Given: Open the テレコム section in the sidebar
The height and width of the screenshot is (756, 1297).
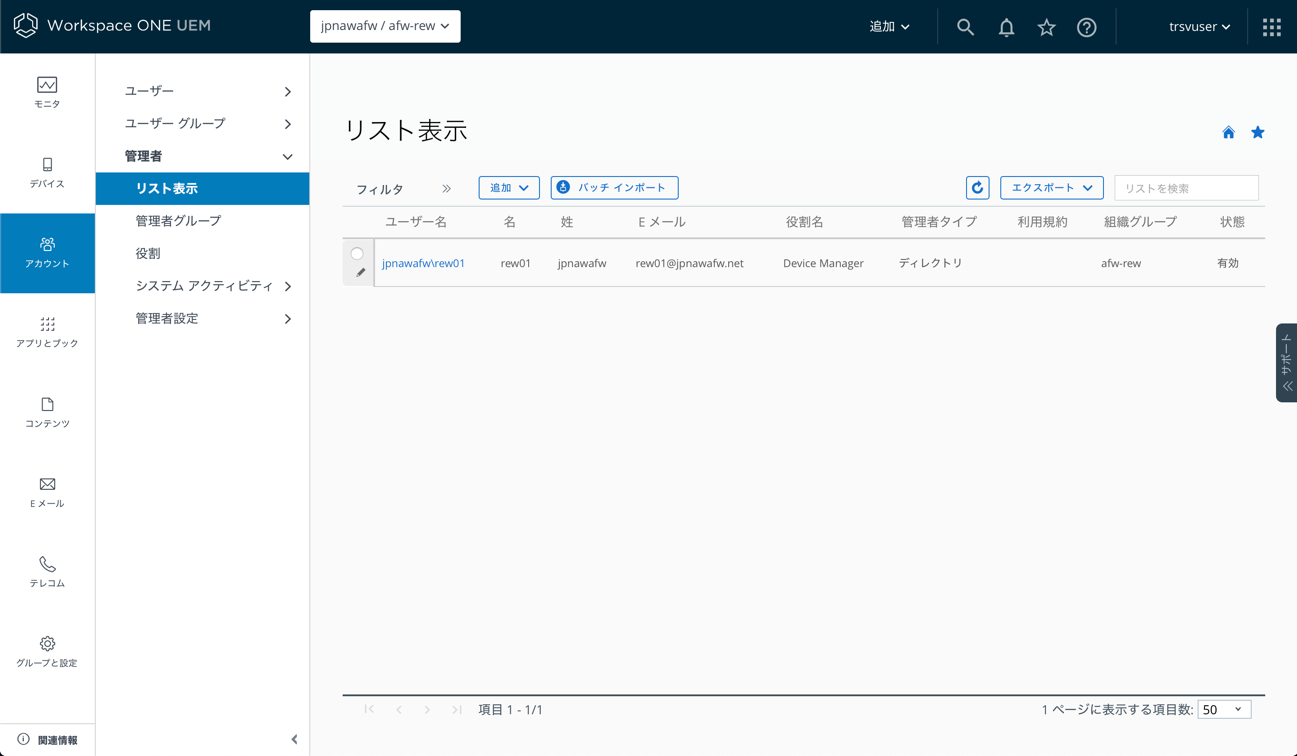Looking at the screenshot, I should click(x=47, y=572).
